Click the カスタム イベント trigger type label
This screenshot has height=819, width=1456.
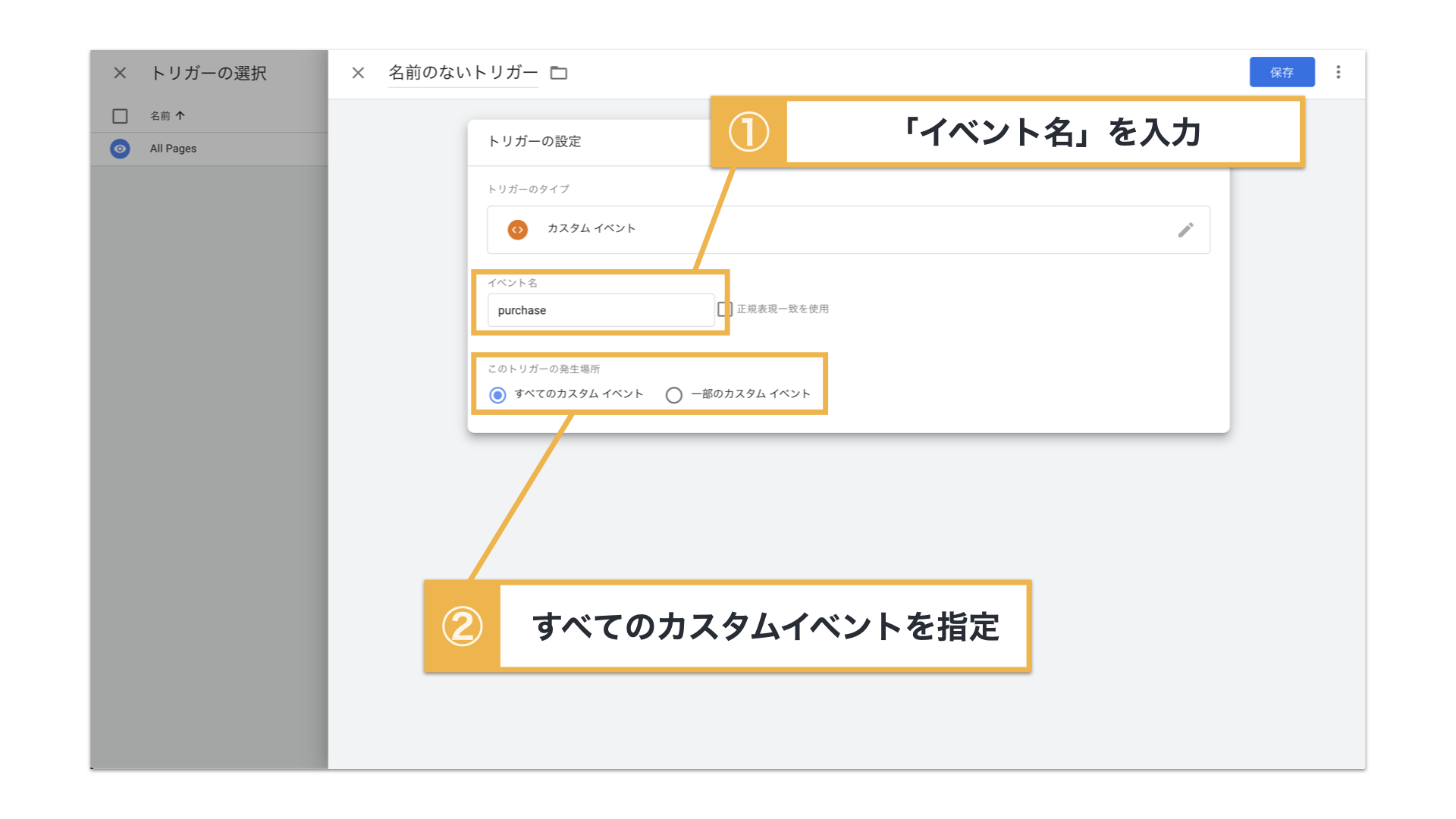point(591,229)
